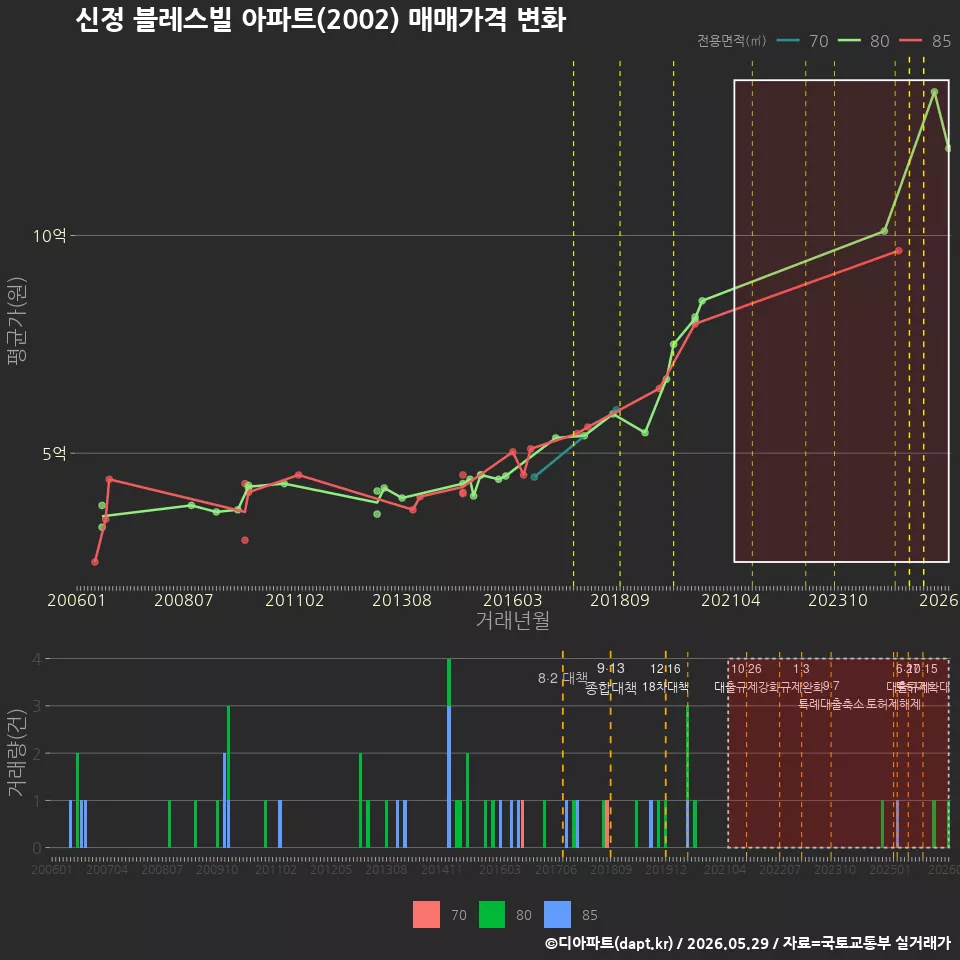Click the 8·2 대책 policy annotation
960x960 pixels.
coord(563,678)
